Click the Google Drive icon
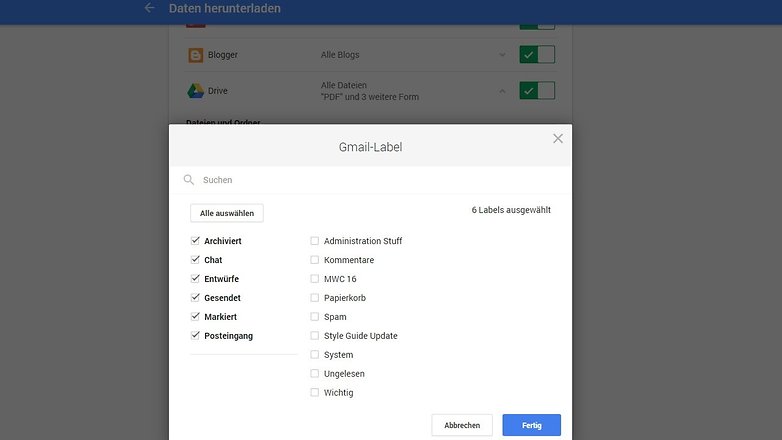This screenshot has width=782, height=440. [196, 91]
